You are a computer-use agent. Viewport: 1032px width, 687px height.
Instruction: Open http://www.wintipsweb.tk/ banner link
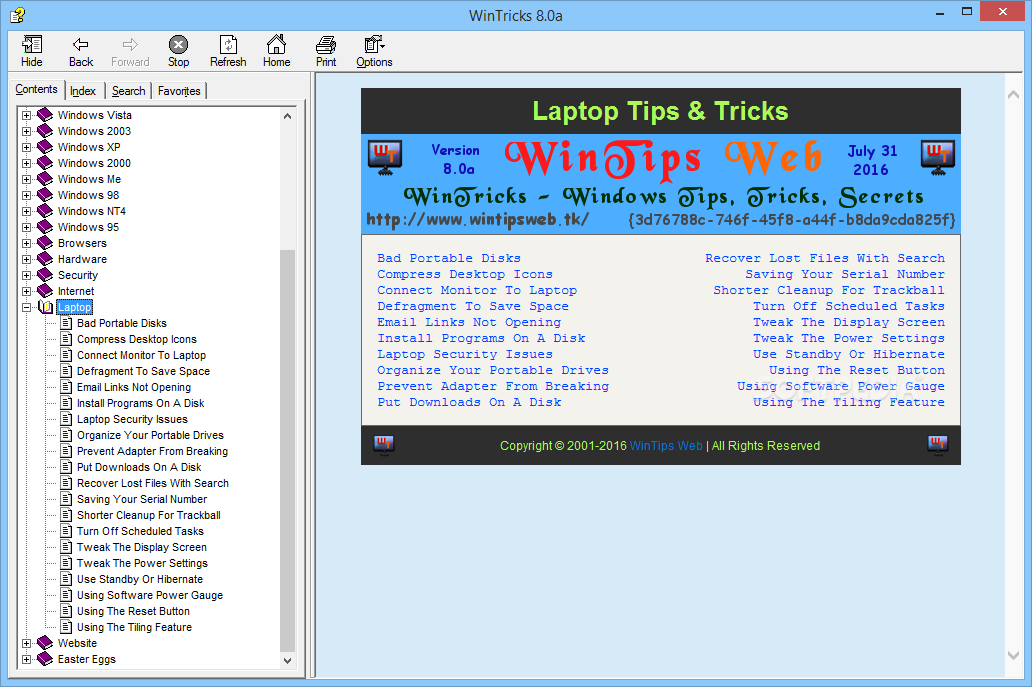[477, 219]
